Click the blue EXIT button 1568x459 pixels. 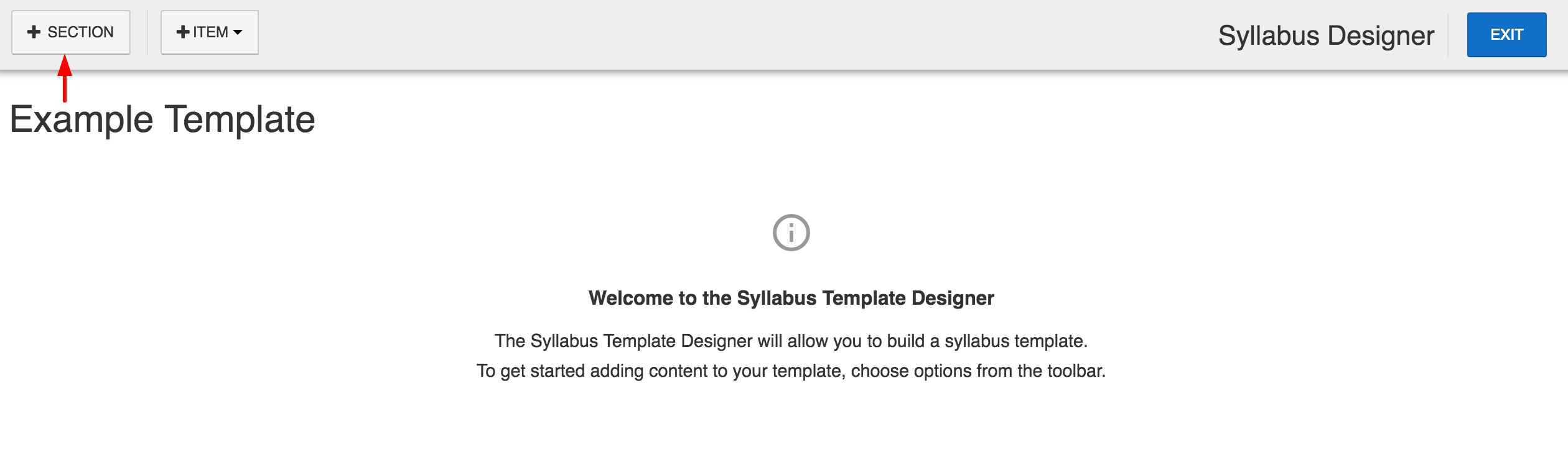click(1506, 35)
